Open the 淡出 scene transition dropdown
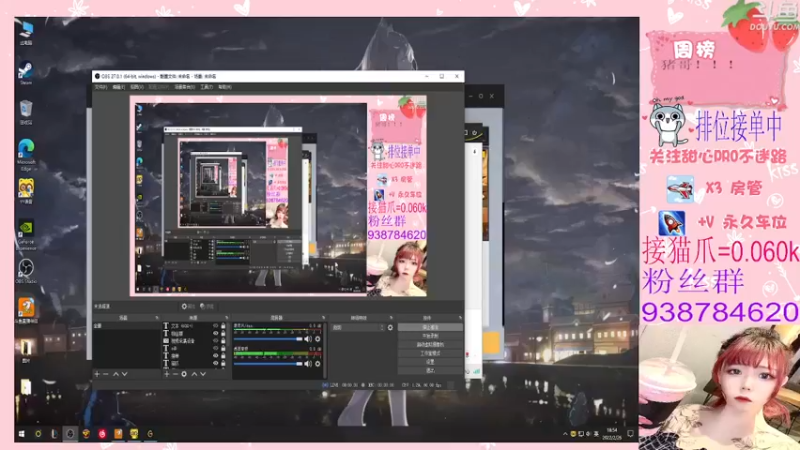 pos(358,328)
